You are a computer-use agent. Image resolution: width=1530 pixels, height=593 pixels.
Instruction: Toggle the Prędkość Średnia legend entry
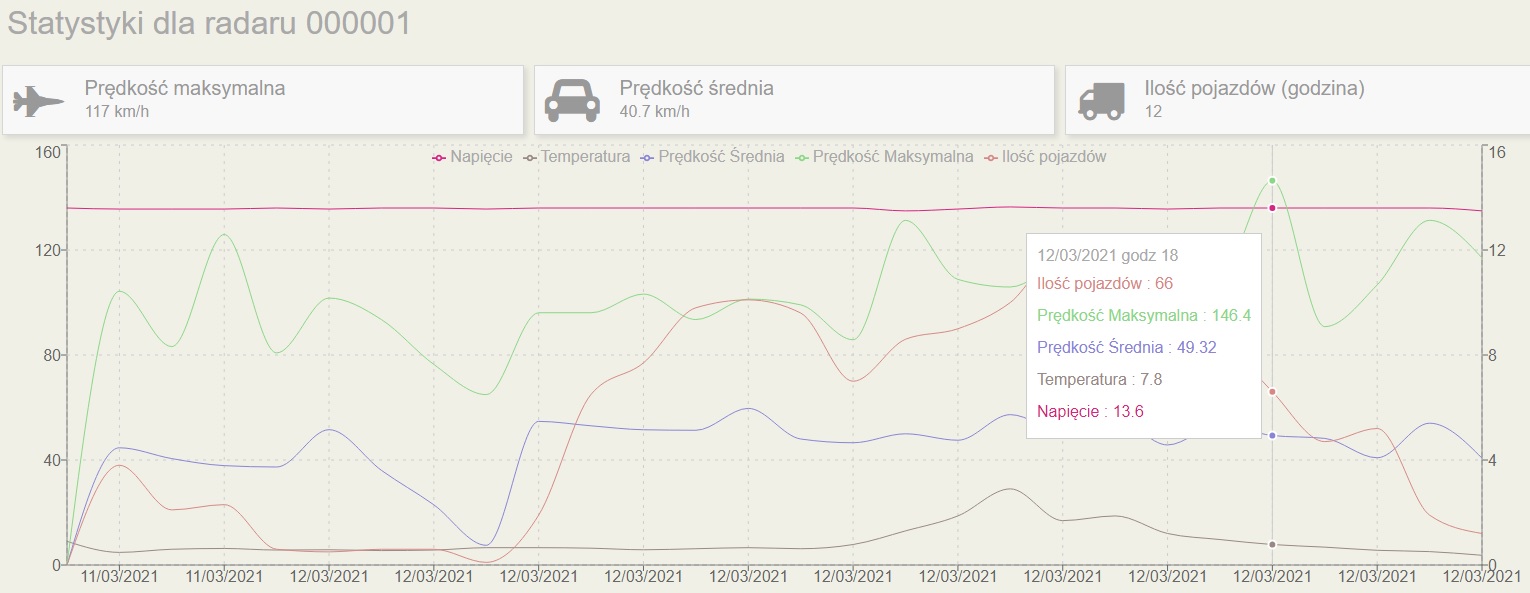point(713,157)
